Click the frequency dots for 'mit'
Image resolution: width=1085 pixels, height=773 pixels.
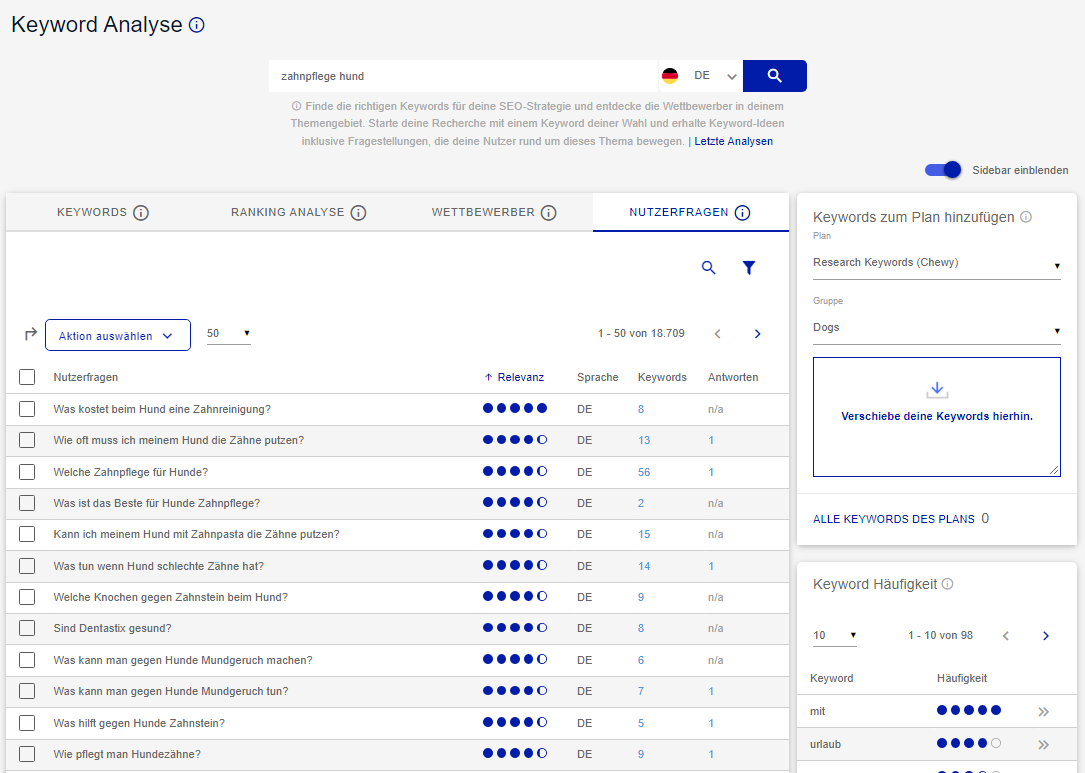tap(969, 710)
